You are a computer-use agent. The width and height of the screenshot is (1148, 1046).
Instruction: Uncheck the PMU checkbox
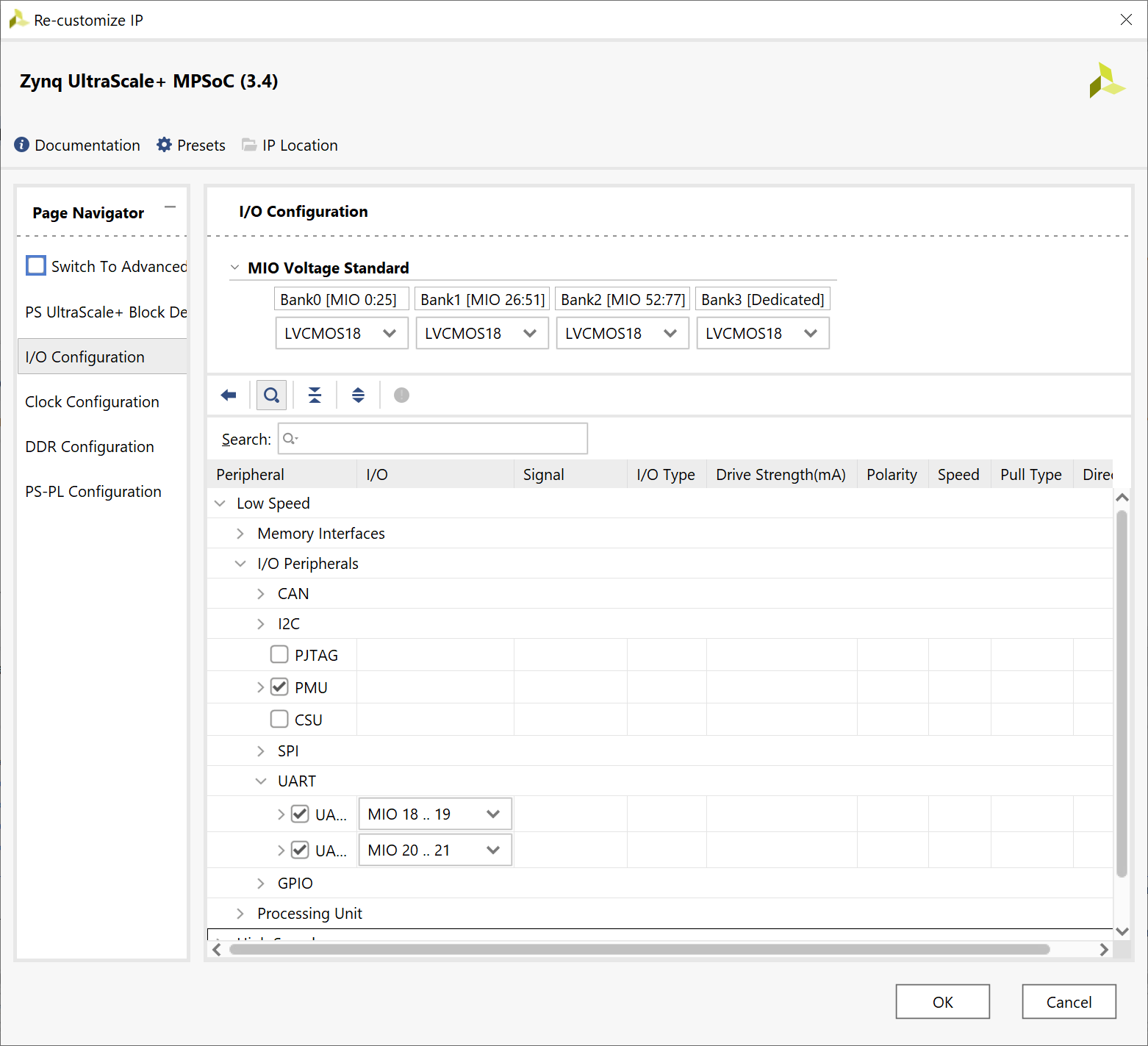tap(279, 687)
